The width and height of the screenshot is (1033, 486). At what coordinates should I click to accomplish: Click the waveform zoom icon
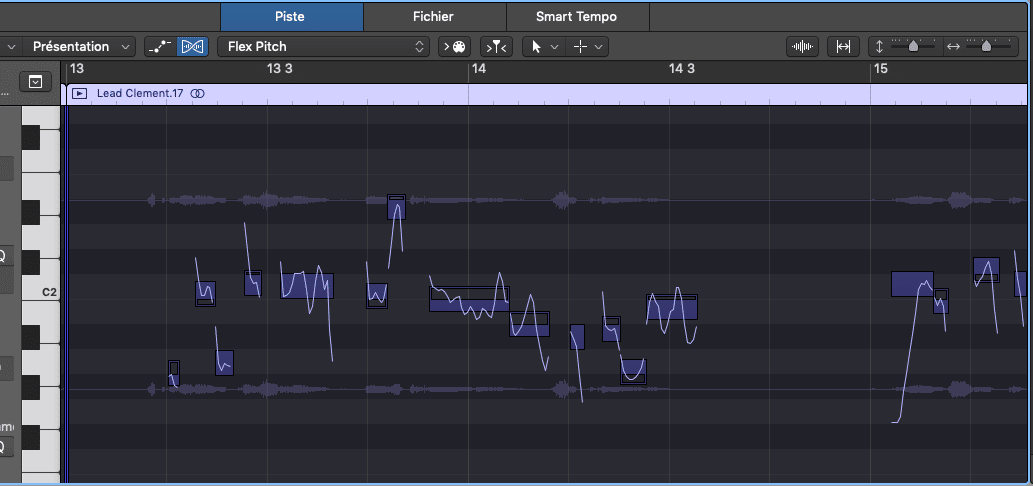coord(802,47)
